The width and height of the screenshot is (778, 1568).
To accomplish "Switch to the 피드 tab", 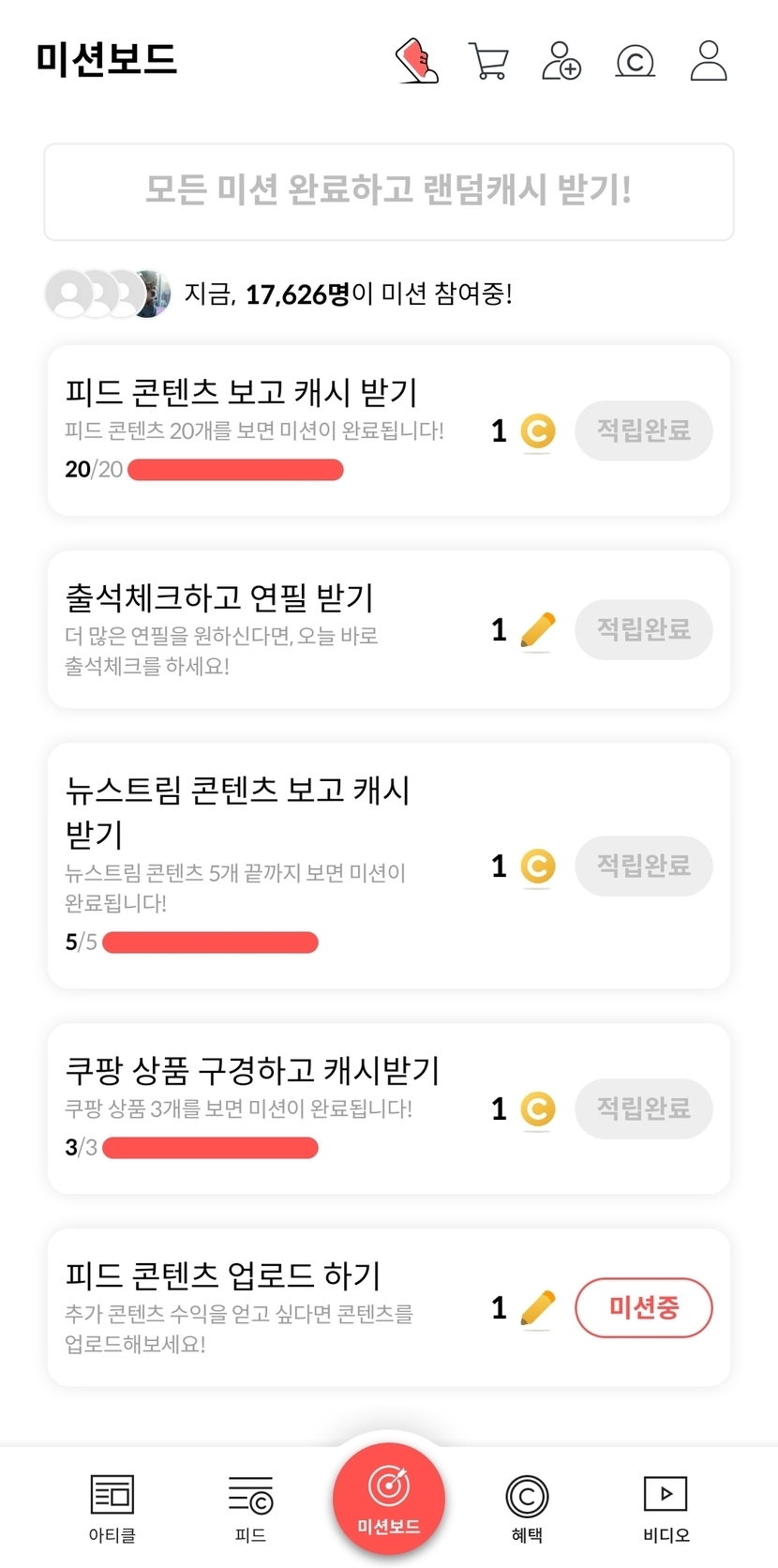I will point(250,1507).
